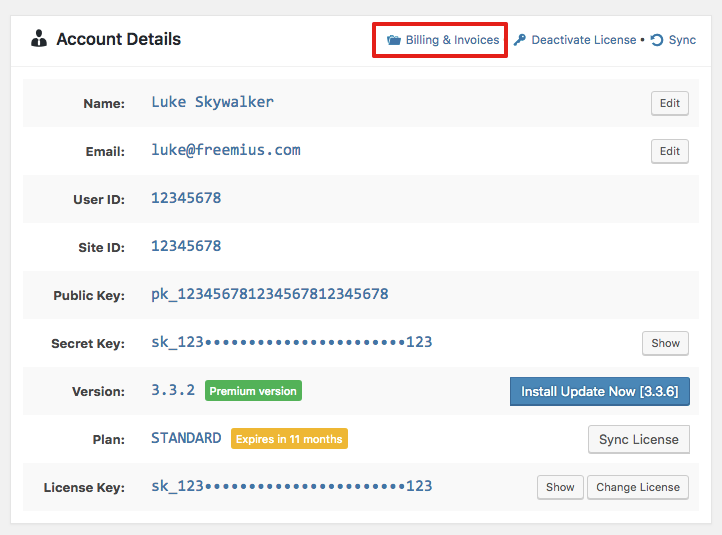Screen dimensions: 722x535
Task: Click the person icon beside Account Details
Action: pyautogui.click(x=39, y=40)
